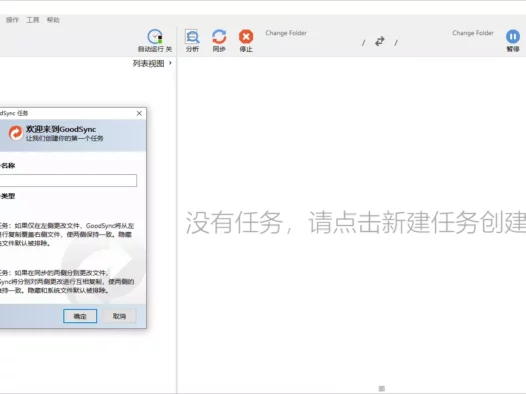526x394 pixels.
Task: Click the sync direction arrows icon
Action: [x=379, y=41]
